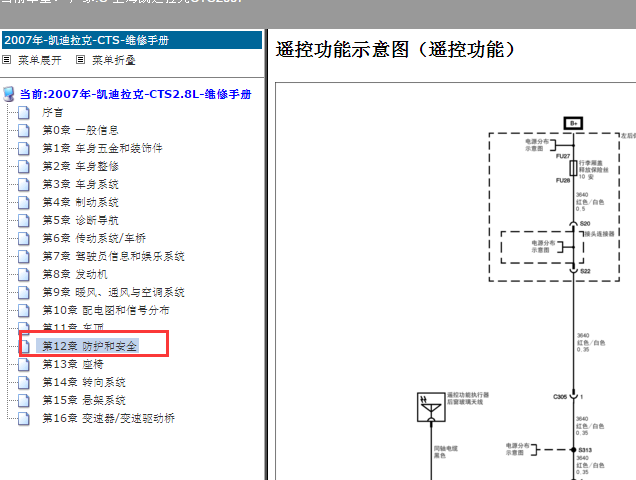Select the 2007年-凯迪拉克-CTS-维修手册 header bar
This screenshot has width=636, height=480.
[132, 40]
